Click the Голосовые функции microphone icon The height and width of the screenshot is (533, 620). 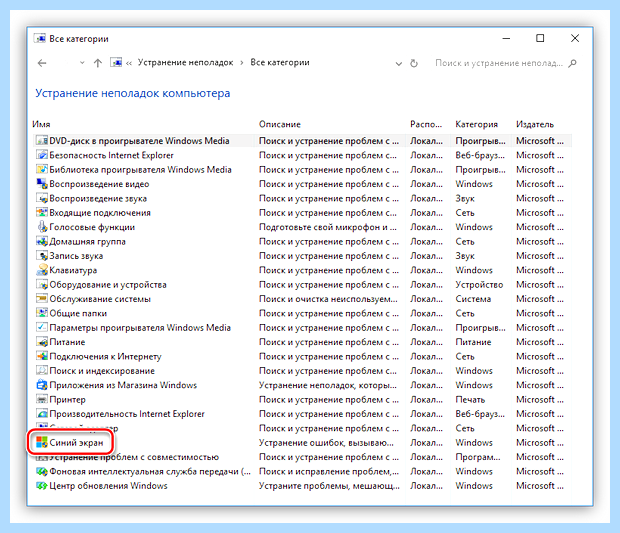click(x=42, y=227)
